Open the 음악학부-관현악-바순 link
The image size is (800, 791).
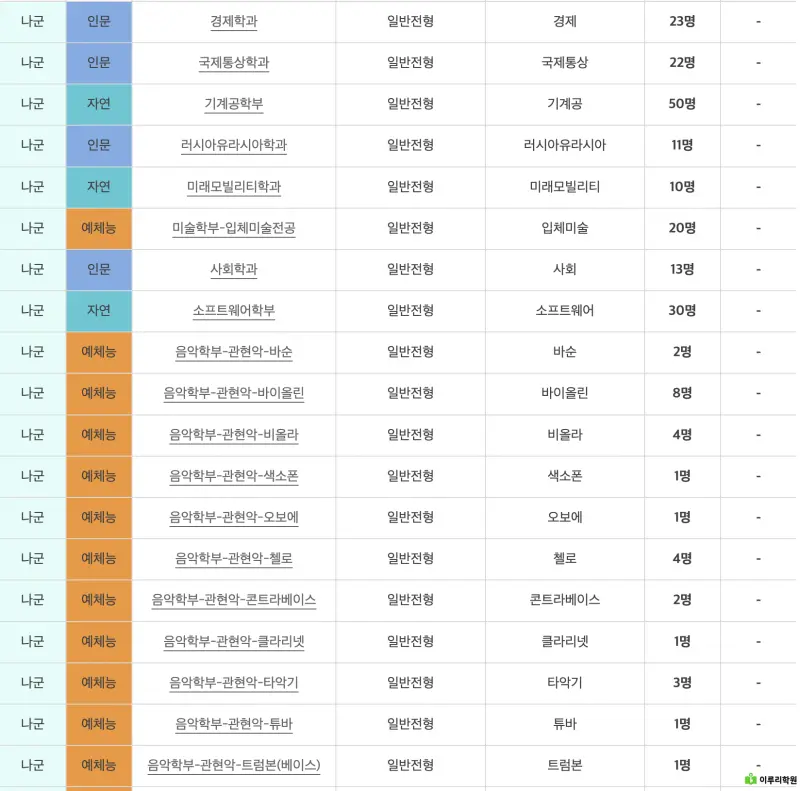coord(234,352)
